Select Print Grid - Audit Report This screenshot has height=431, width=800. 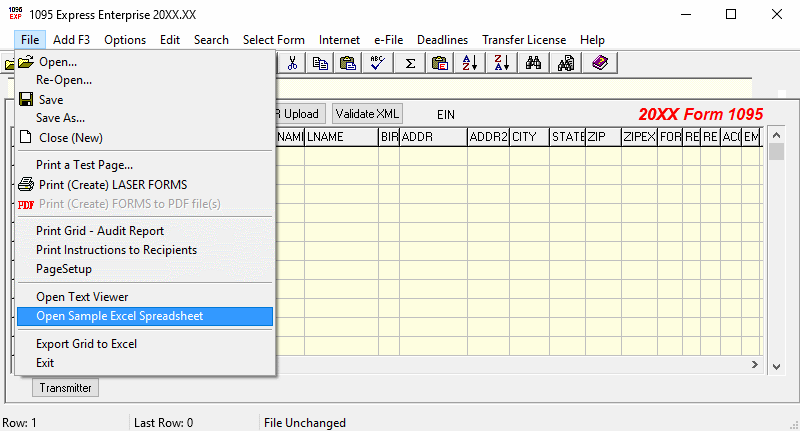[x=100, y=231]
